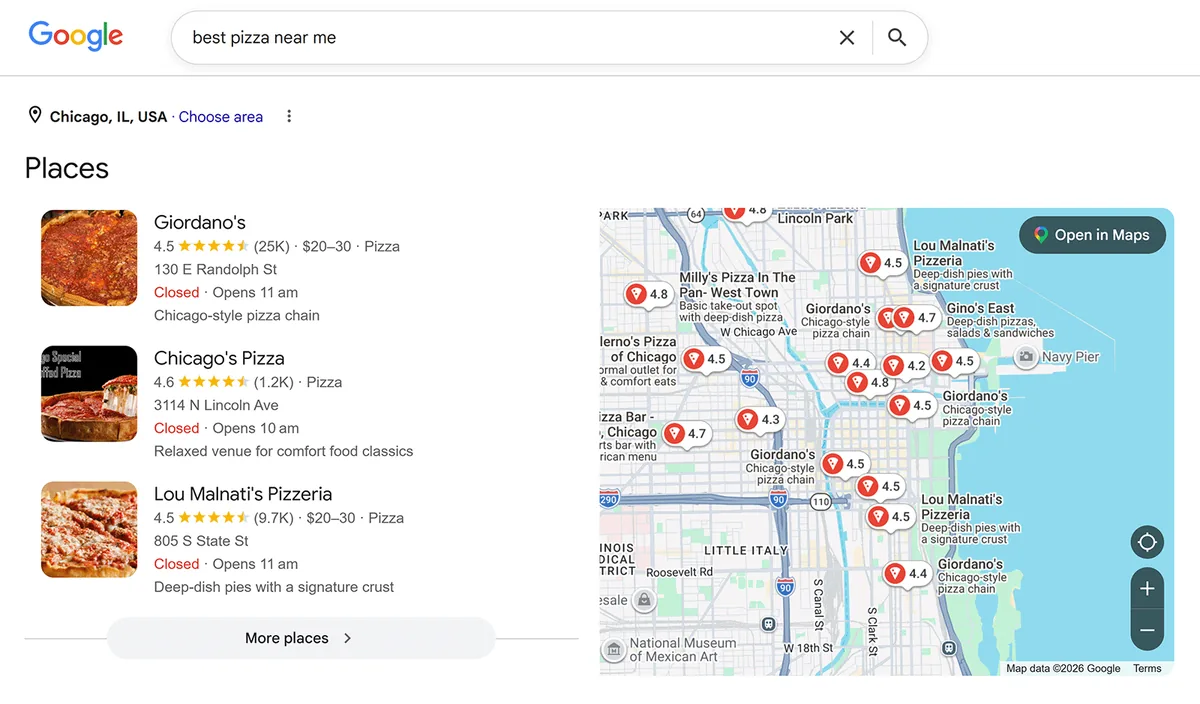Click the Choose area link
Viewport: 1200px width, 704px height.
point(221,117)
